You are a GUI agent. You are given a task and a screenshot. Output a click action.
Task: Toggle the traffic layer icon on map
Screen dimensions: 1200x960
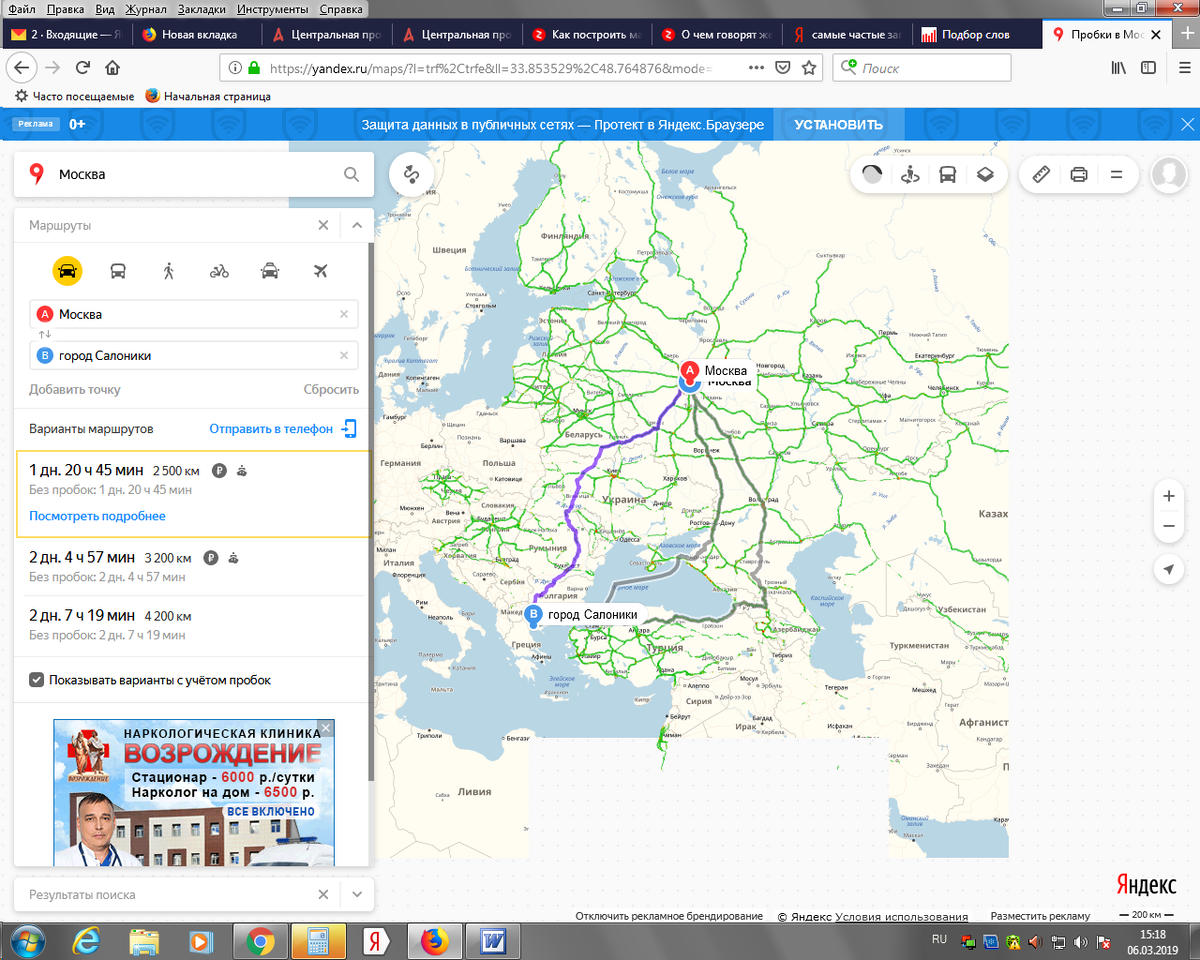click(873, 174)
